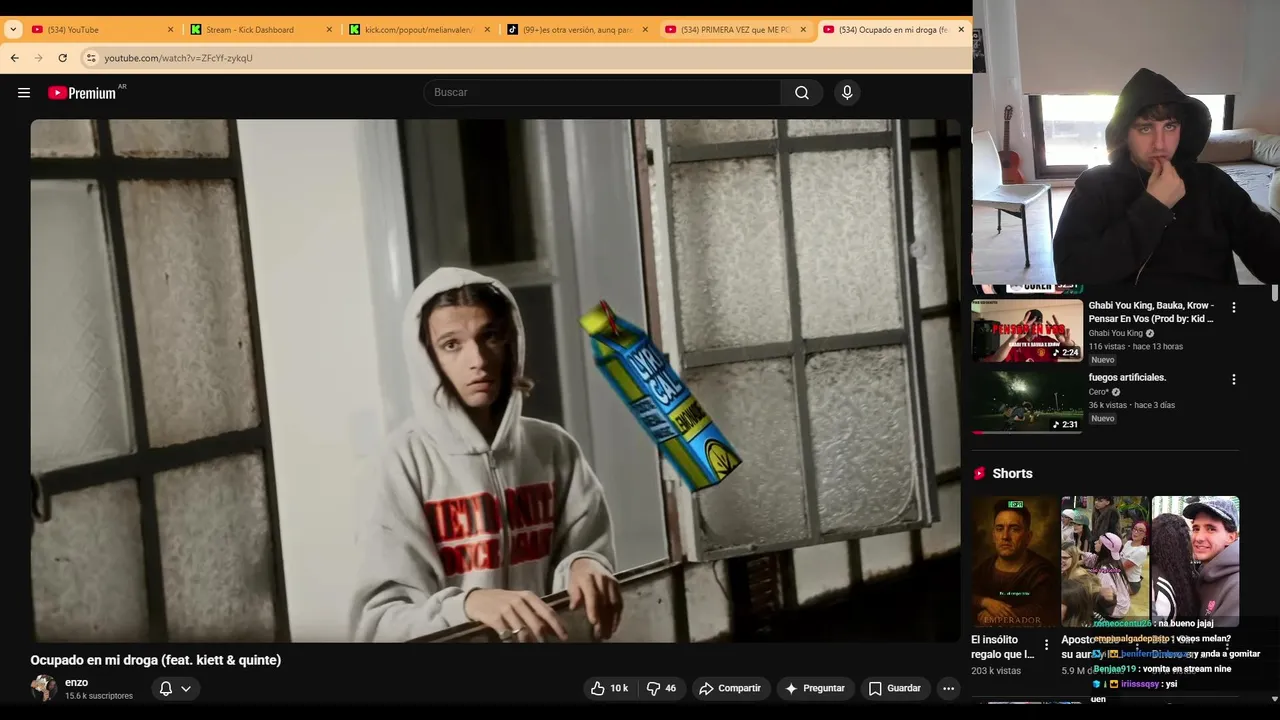Dislike the video with thumbs down
The image size is (1280, 720).
663,688
